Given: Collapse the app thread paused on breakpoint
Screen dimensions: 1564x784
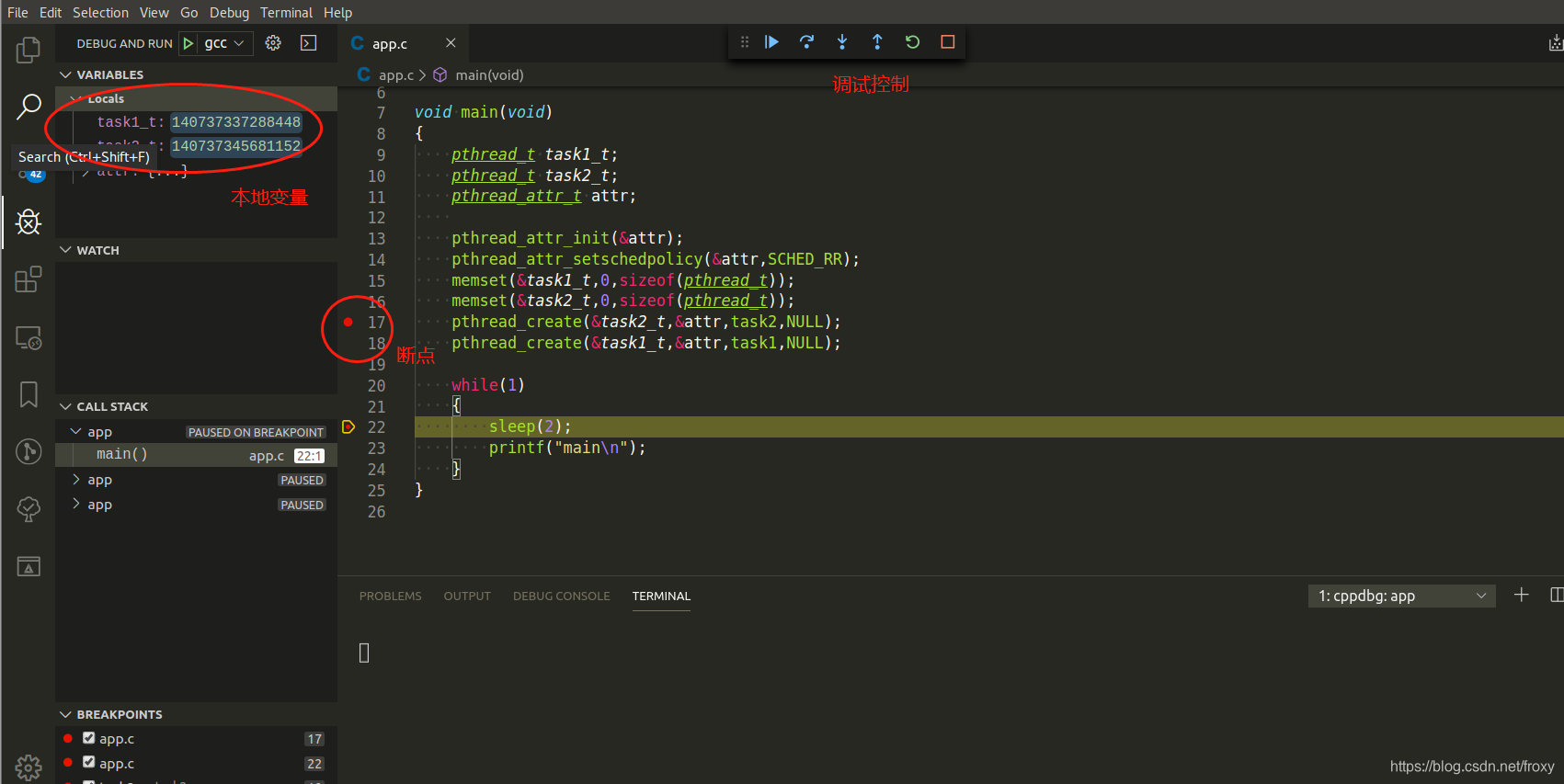Looking at the screenshot, I should tap(76, 431).
